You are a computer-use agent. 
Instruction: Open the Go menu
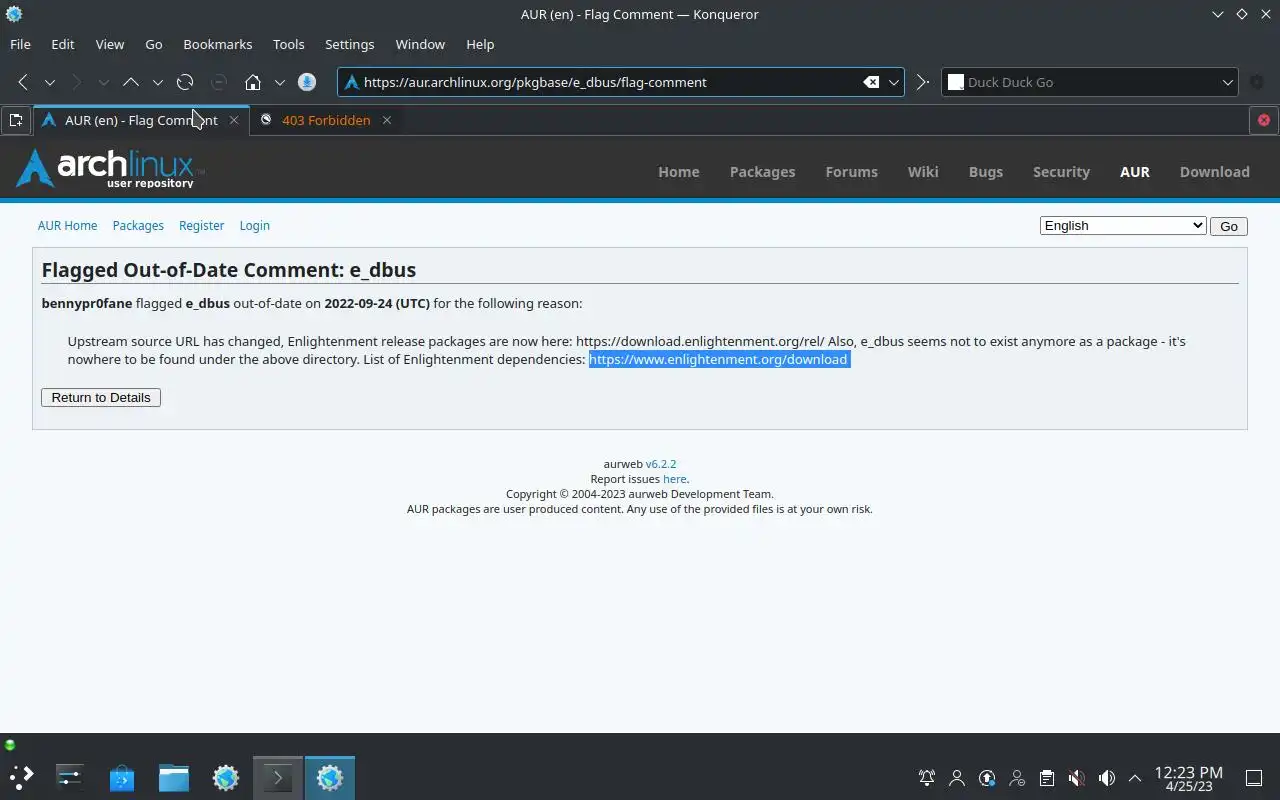point(154,44)
